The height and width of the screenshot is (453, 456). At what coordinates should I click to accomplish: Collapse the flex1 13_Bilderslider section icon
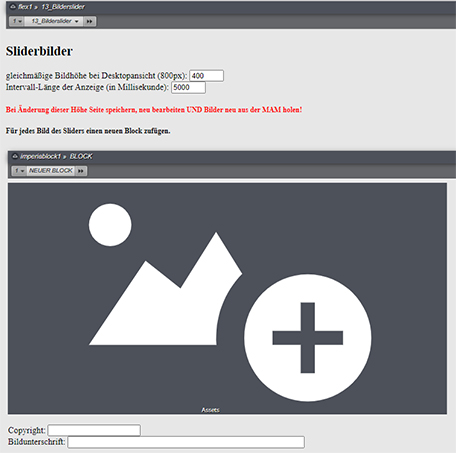pyautogui.click(x=13, y=7)
